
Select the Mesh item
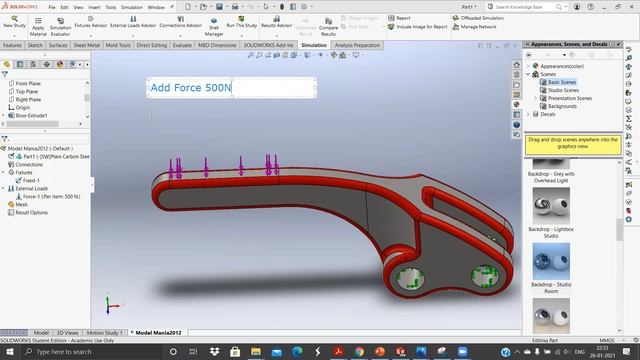click(x=18, y=204)
